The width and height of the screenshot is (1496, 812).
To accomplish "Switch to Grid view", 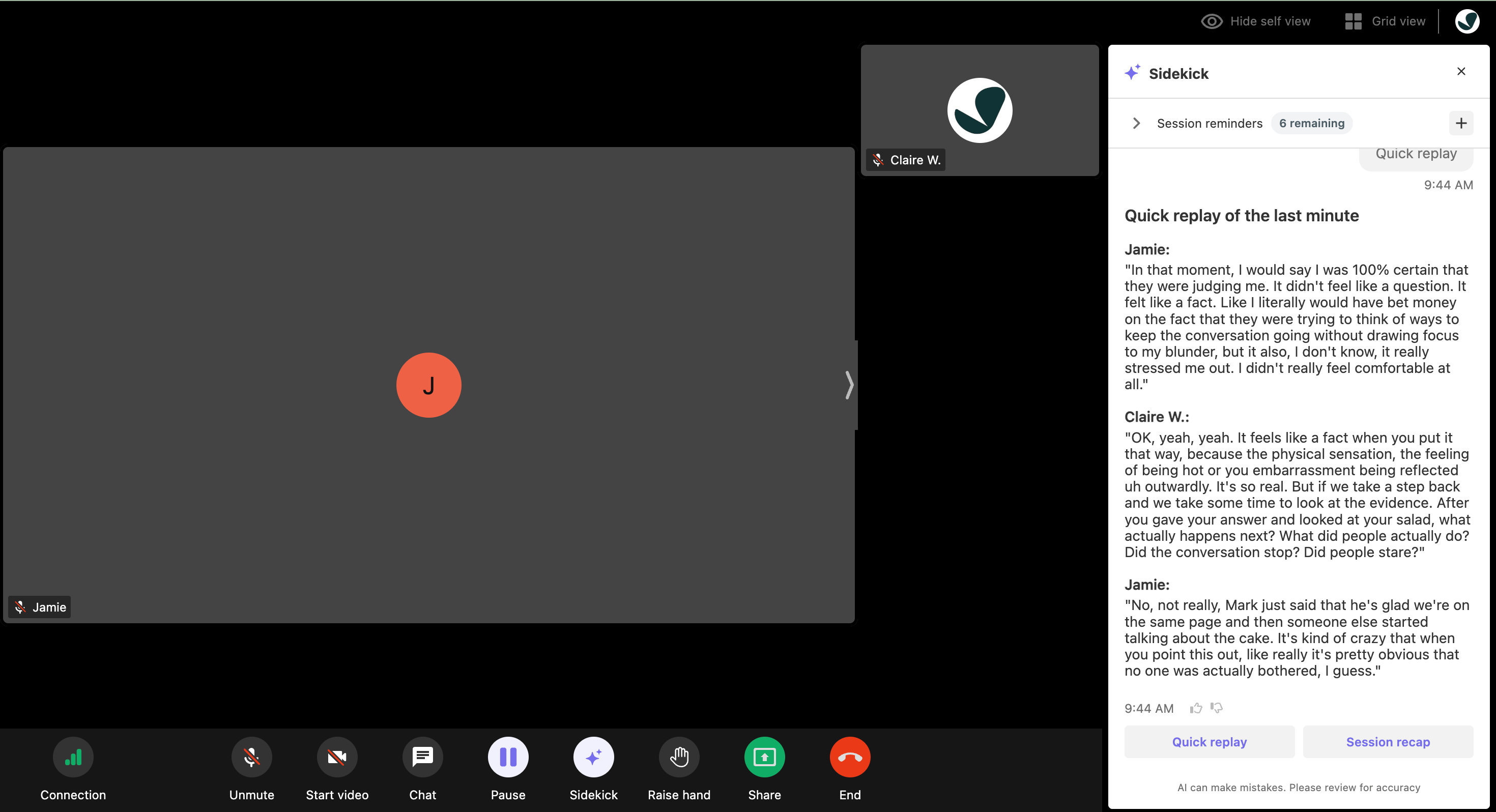I will point(1385,21).
